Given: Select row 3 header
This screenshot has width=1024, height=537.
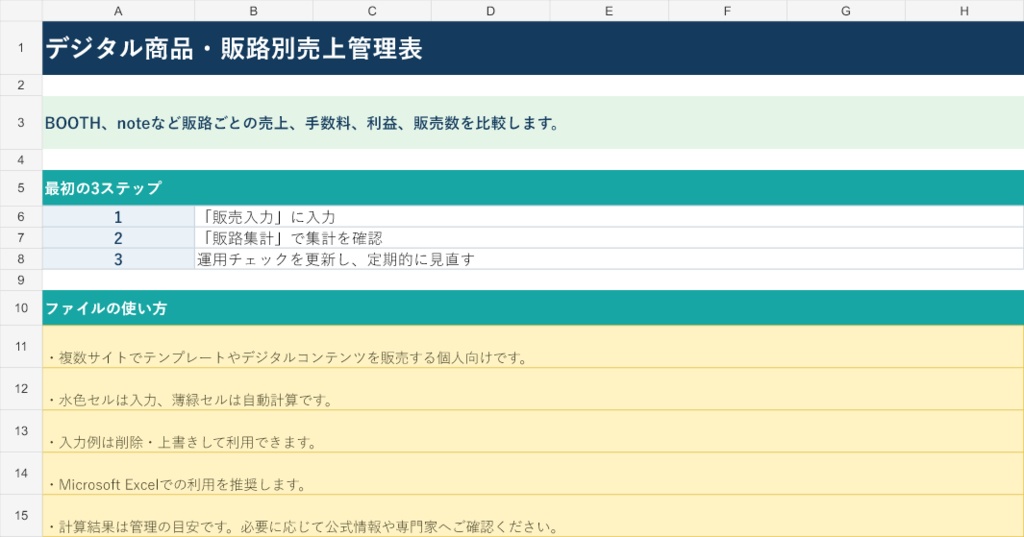Looking at the screenshot, I should 21,122.
